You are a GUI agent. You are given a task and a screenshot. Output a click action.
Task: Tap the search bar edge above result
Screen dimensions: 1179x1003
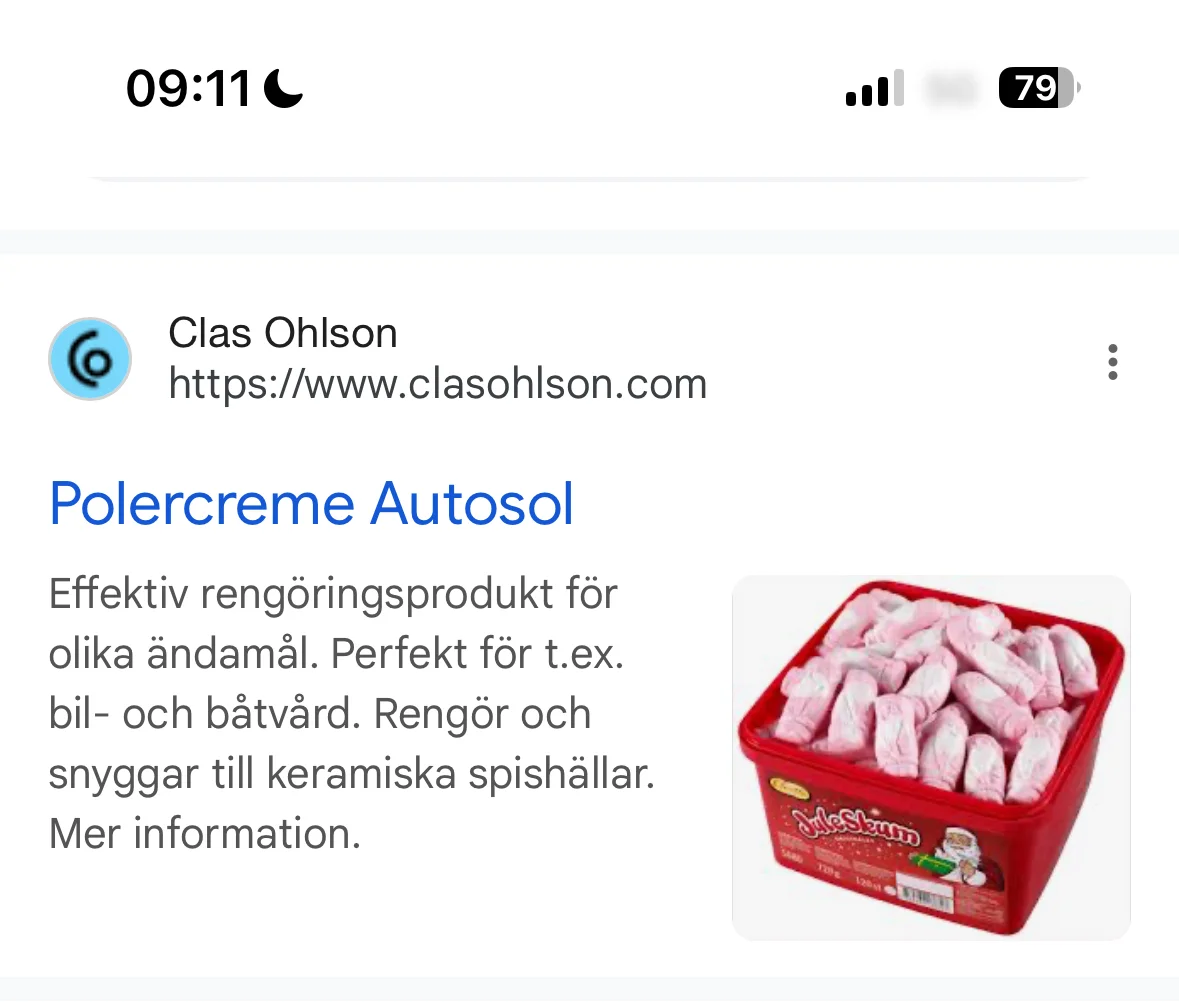pyautogui.click(x=590, y=177)
